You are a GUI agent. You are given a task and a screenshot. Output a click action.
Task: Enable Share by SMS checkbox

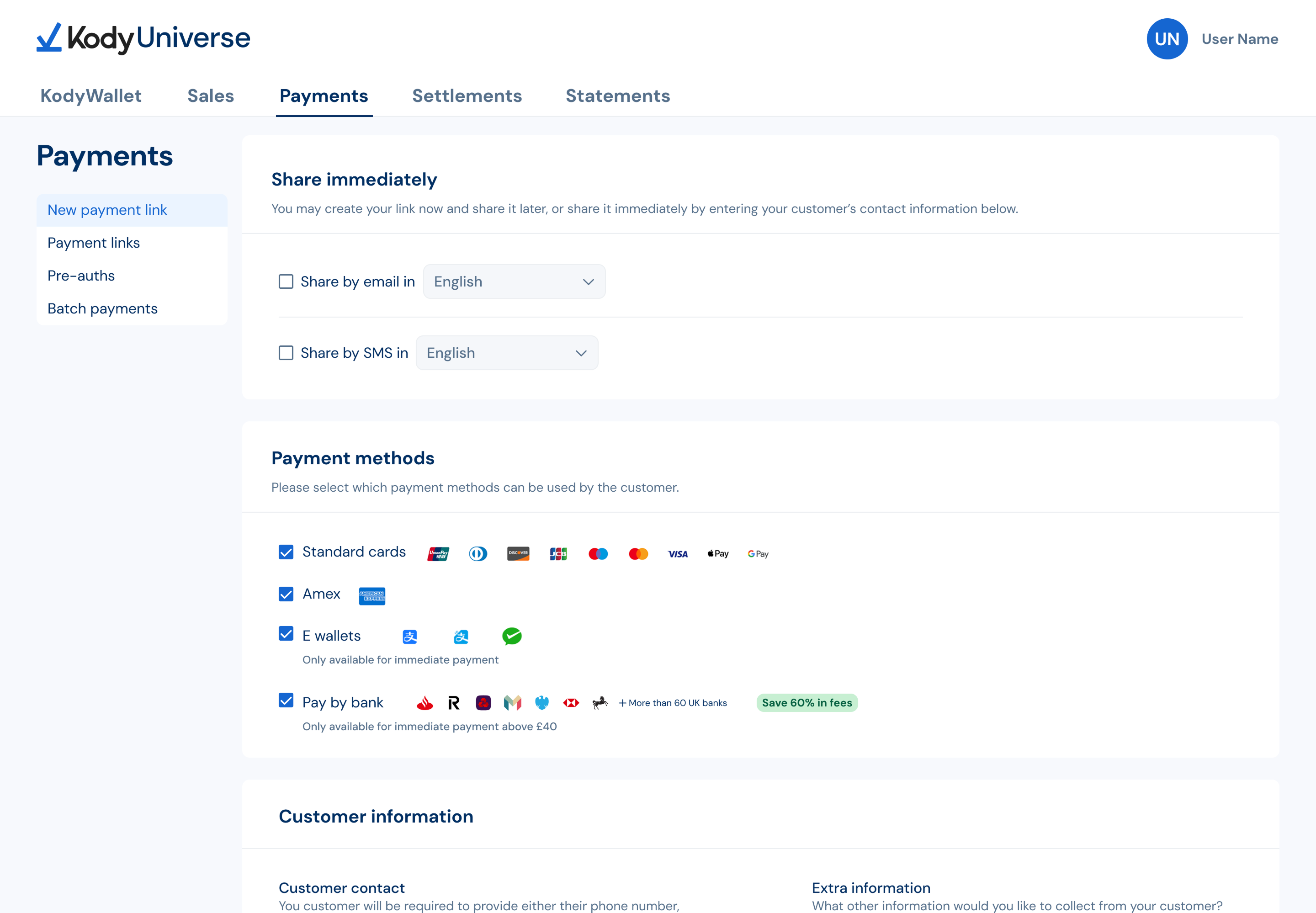pos(286,353)
